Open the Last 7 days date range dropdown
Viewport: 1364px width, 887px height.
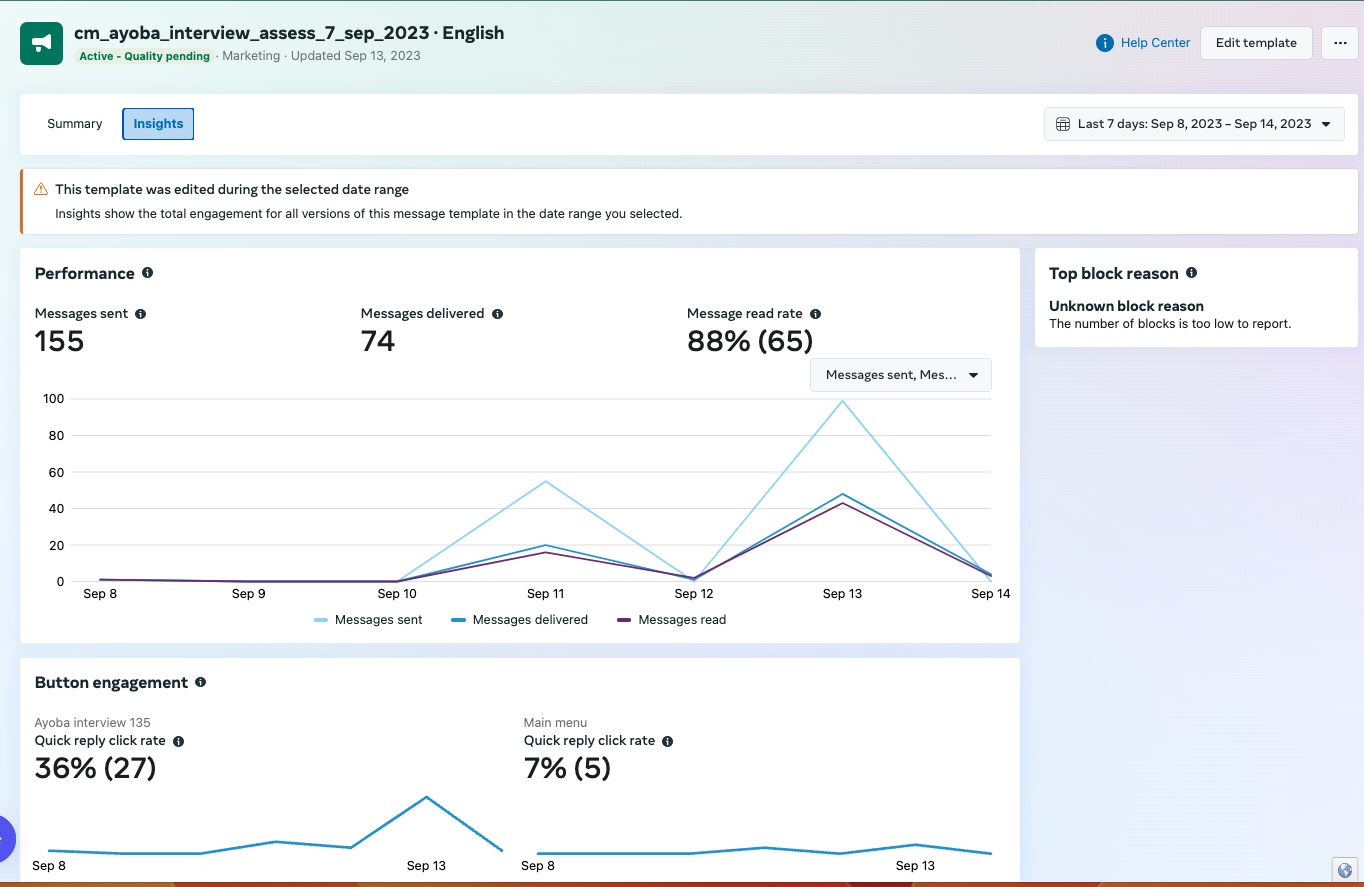[x=1194, y=124]
